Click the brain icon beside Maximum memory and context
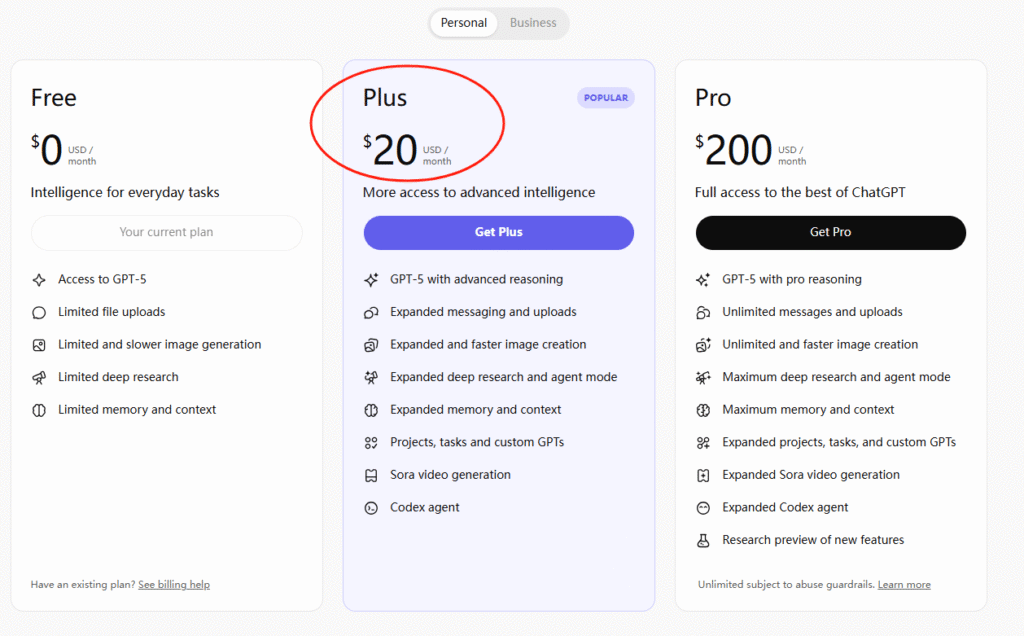This screenshot has width=1024, height=636. (x=703, y=411)
